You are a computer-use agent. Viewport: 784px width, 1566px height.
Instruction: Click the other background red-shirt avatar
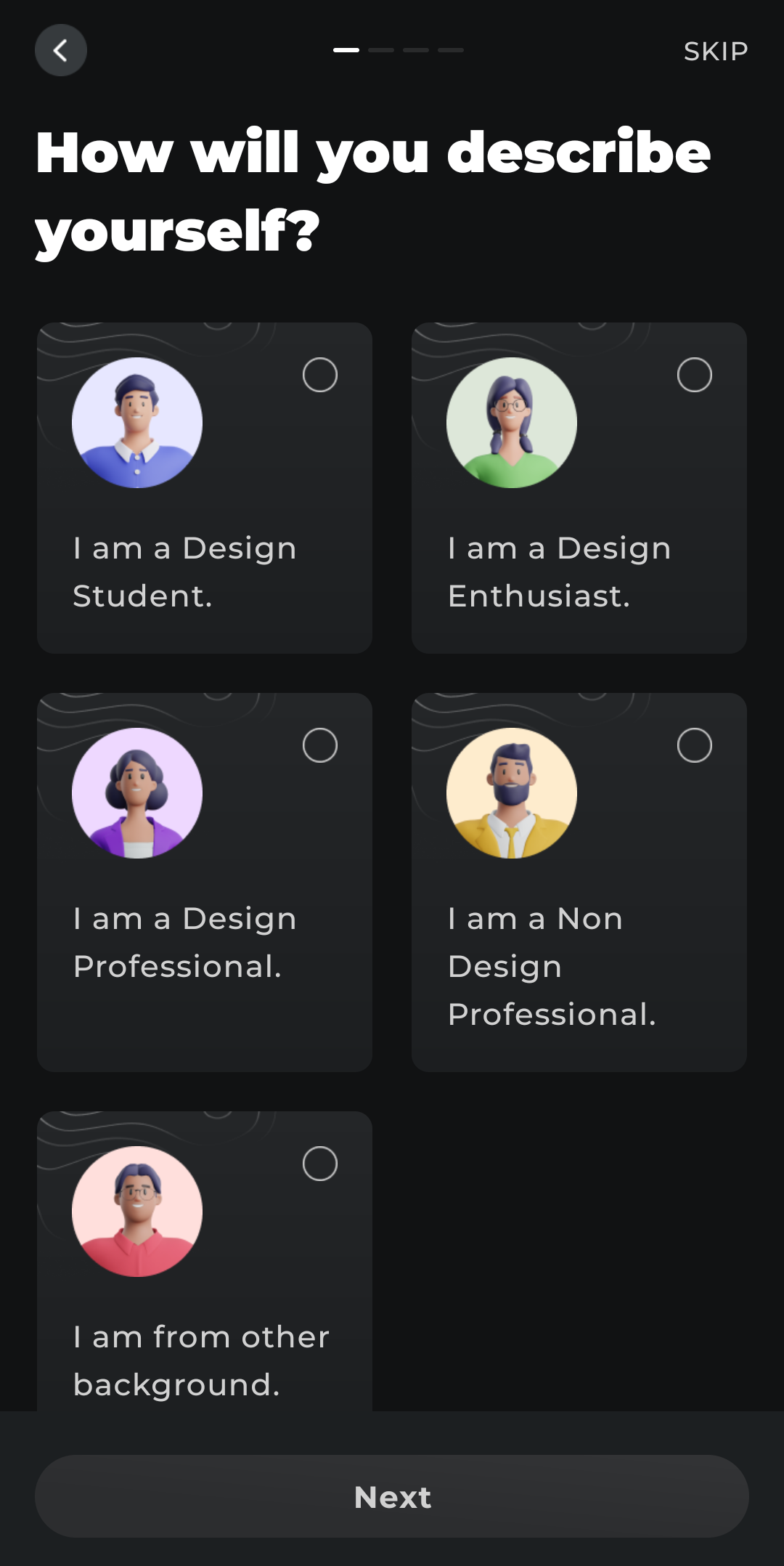[137, 1212]
